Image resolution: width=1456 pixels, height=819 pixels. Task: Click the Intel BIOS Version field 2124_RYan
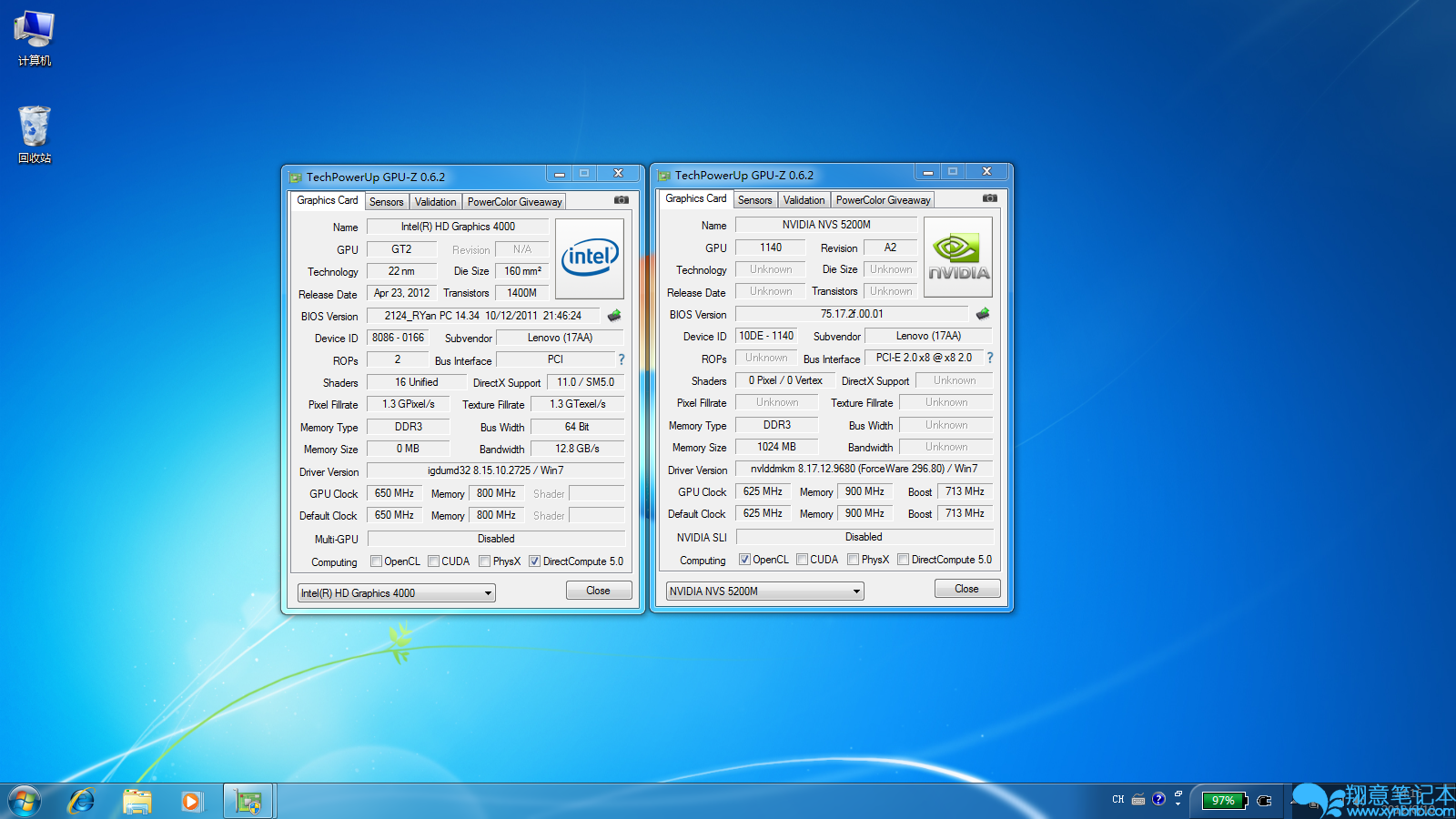point(483,316)
